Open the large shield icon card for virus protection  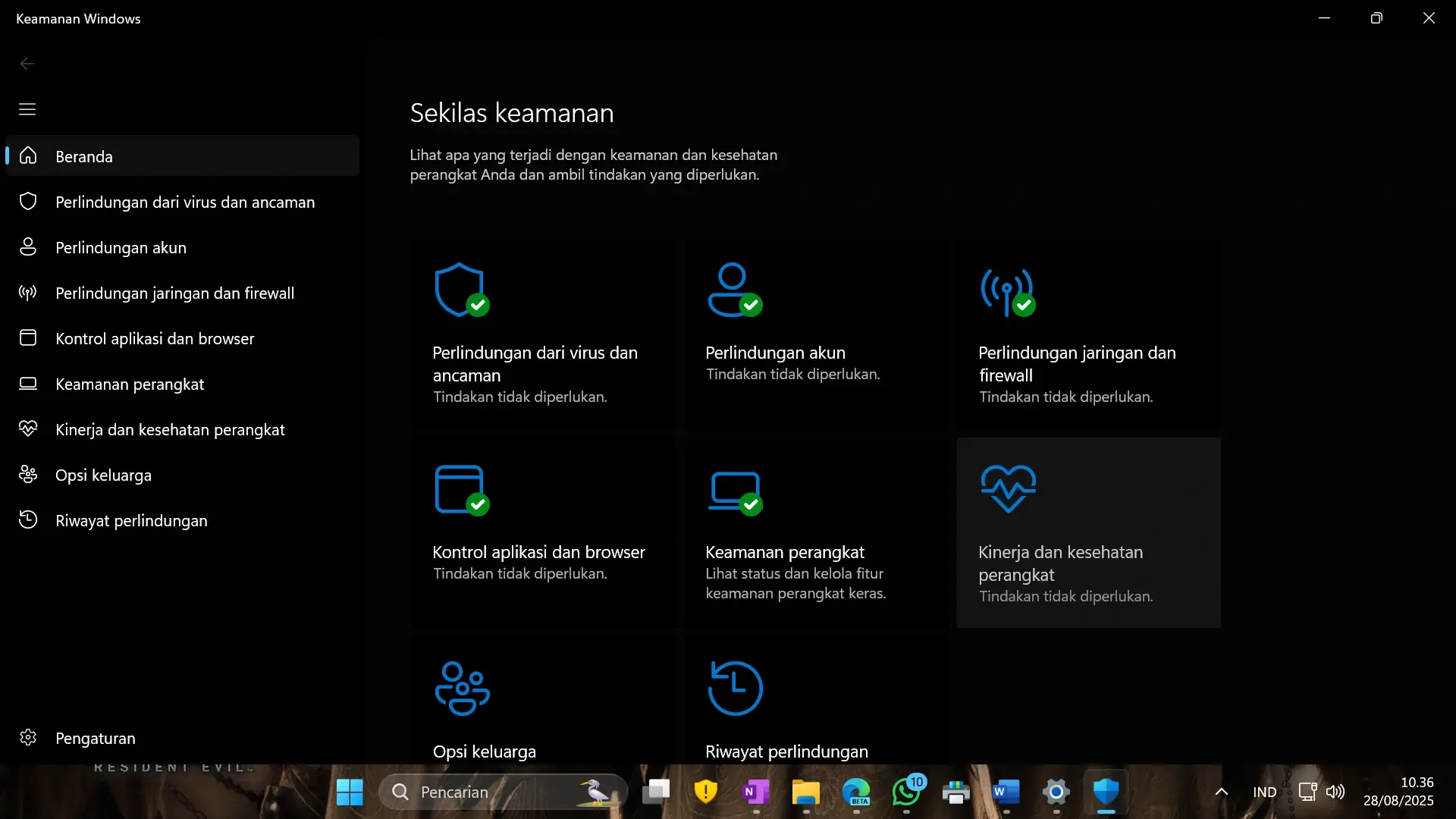(462, 290)
